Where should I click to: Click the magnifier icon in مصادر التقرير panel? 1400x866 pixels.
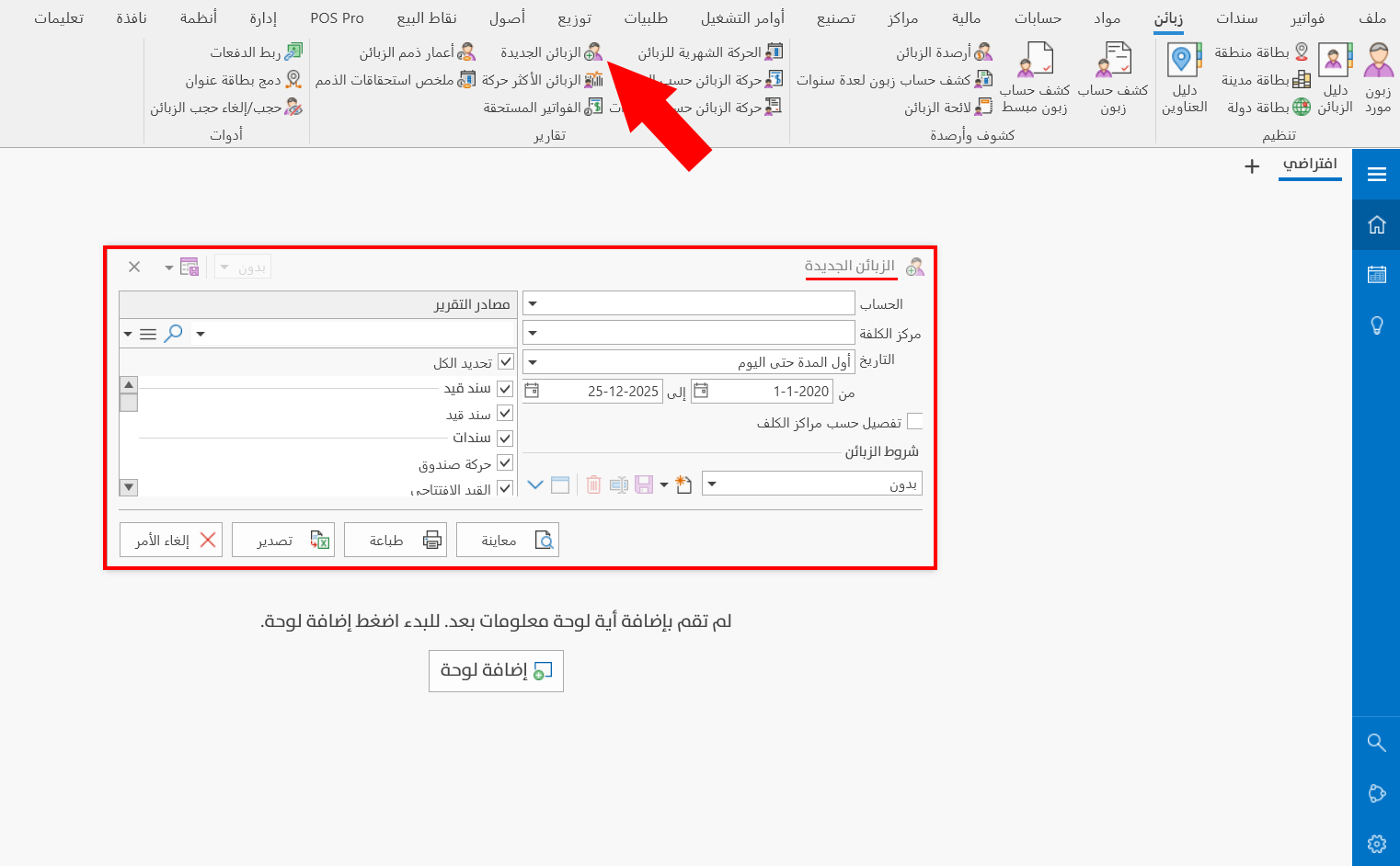174,334
